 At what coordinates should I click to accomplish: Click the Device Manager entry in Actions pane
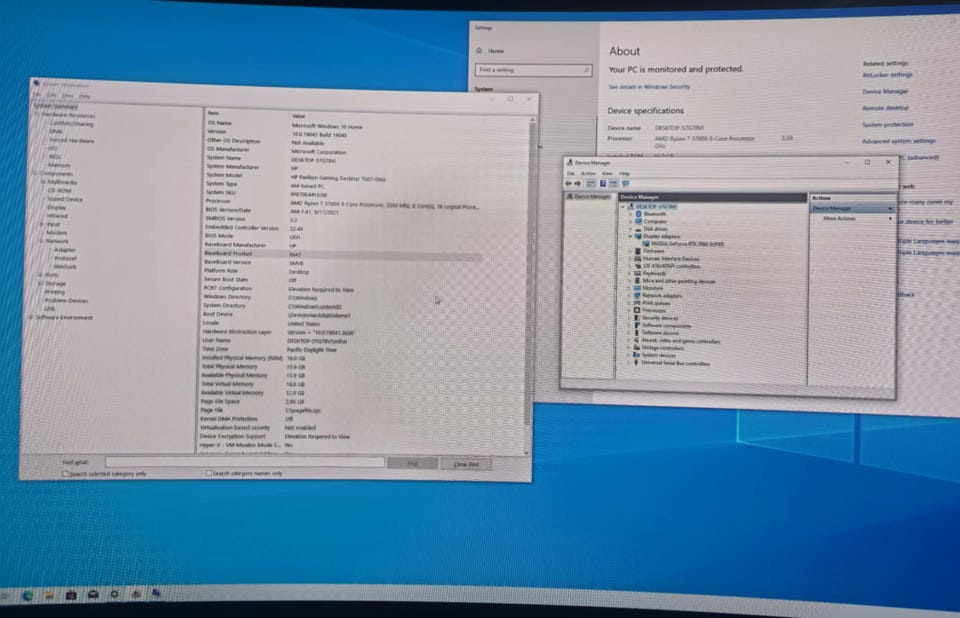[x=852, y=209]
